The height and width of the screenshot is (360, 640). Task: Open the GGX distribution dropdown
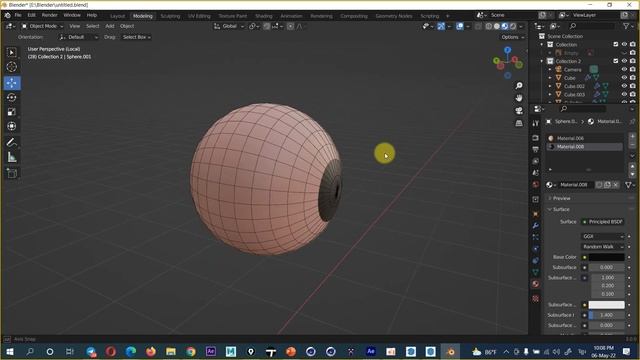coord(602,236)
